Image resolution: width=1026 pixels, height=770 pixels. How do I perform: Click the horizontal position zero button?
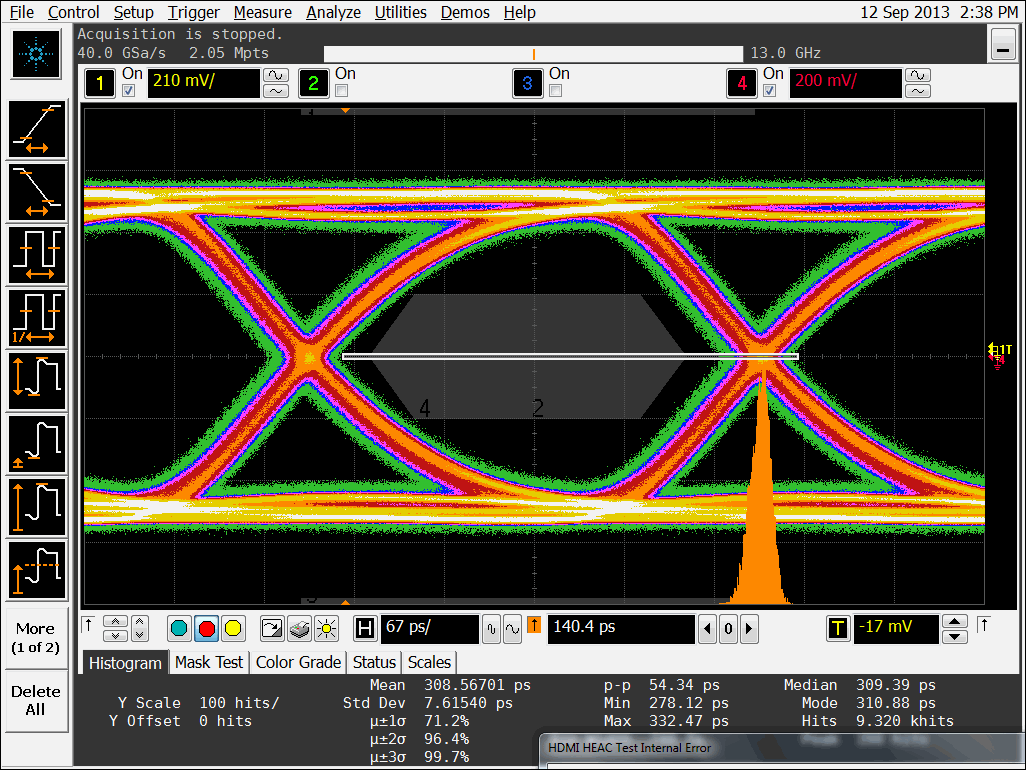coord(728,629)
